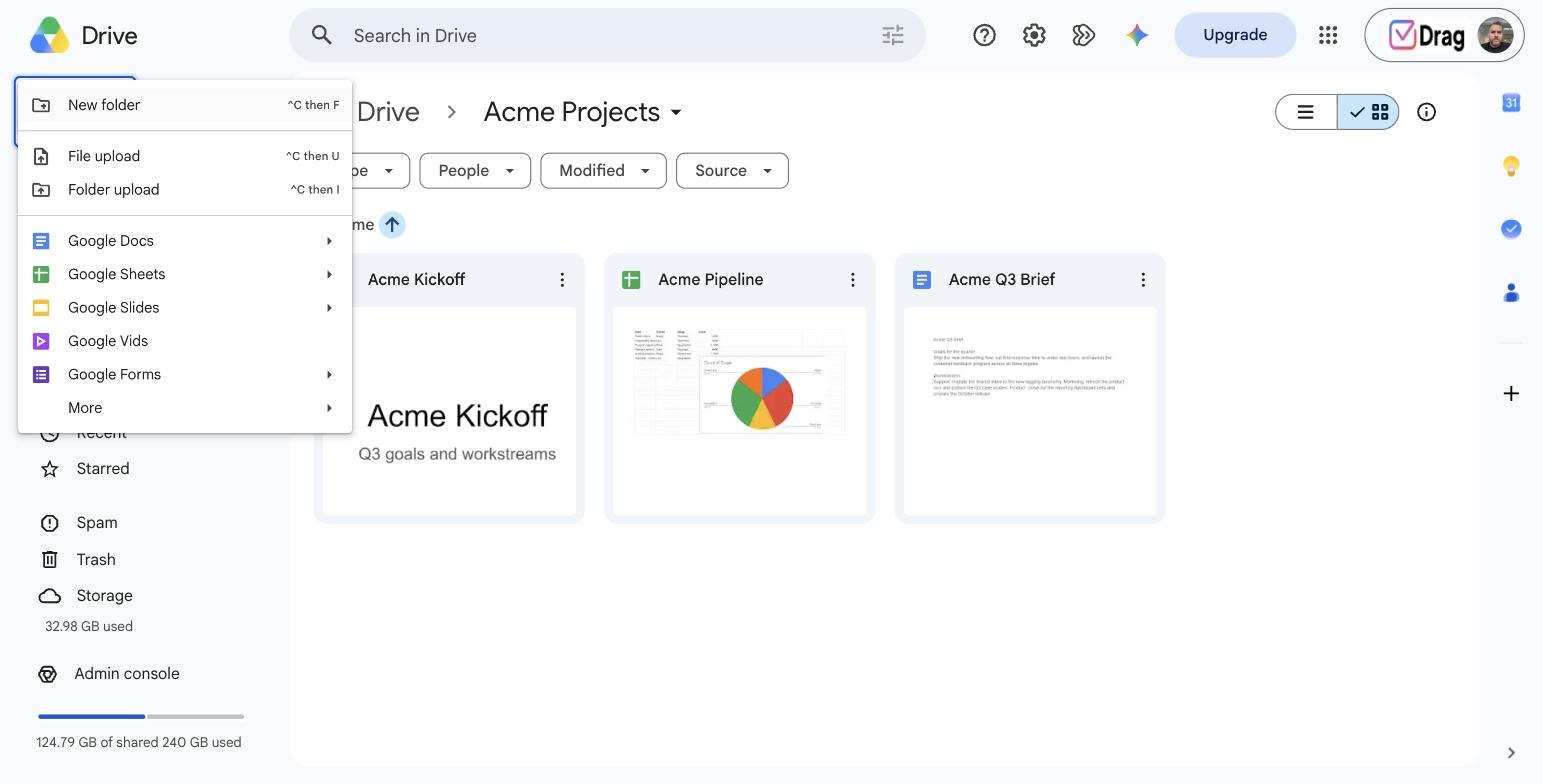View folder details info icon
1543x784 pixels.
tap(1426, 112)
